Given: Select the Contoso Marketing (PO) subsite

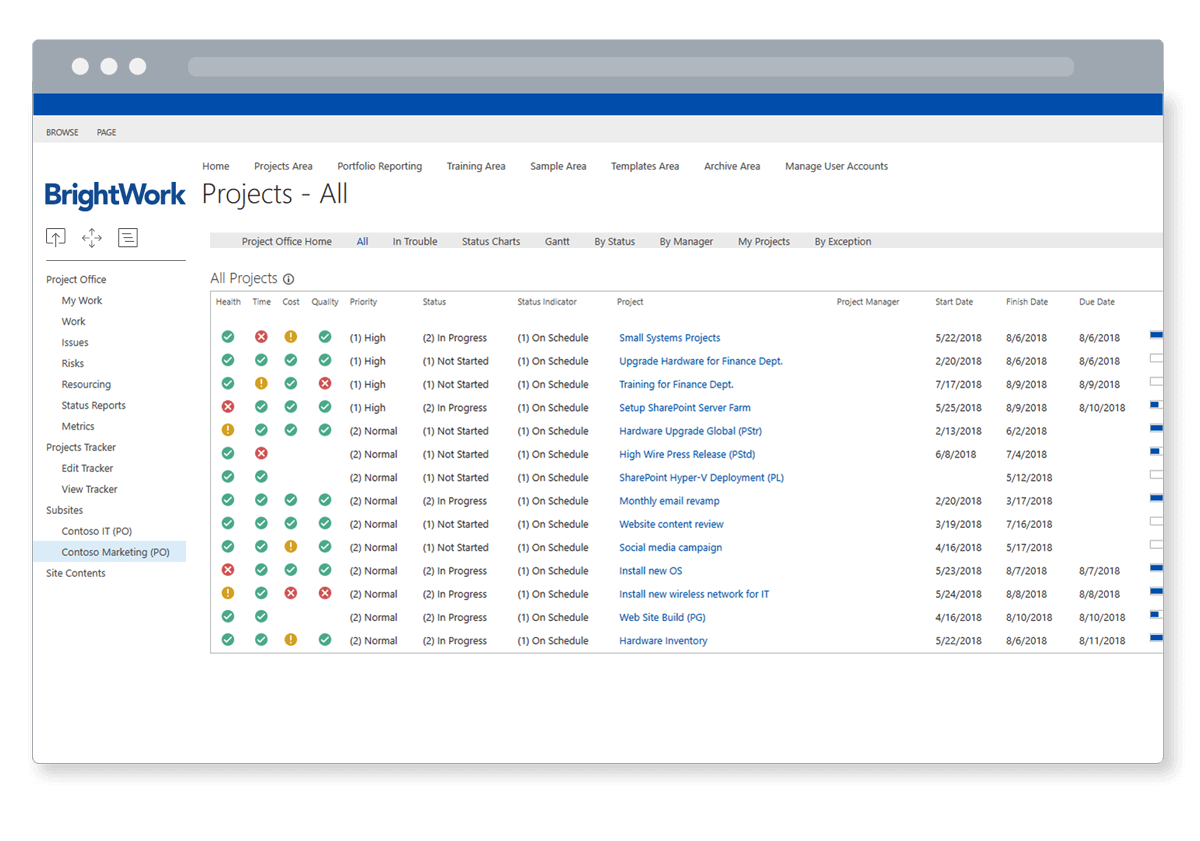Looking at the screenshot, I should tap(116, 551).
